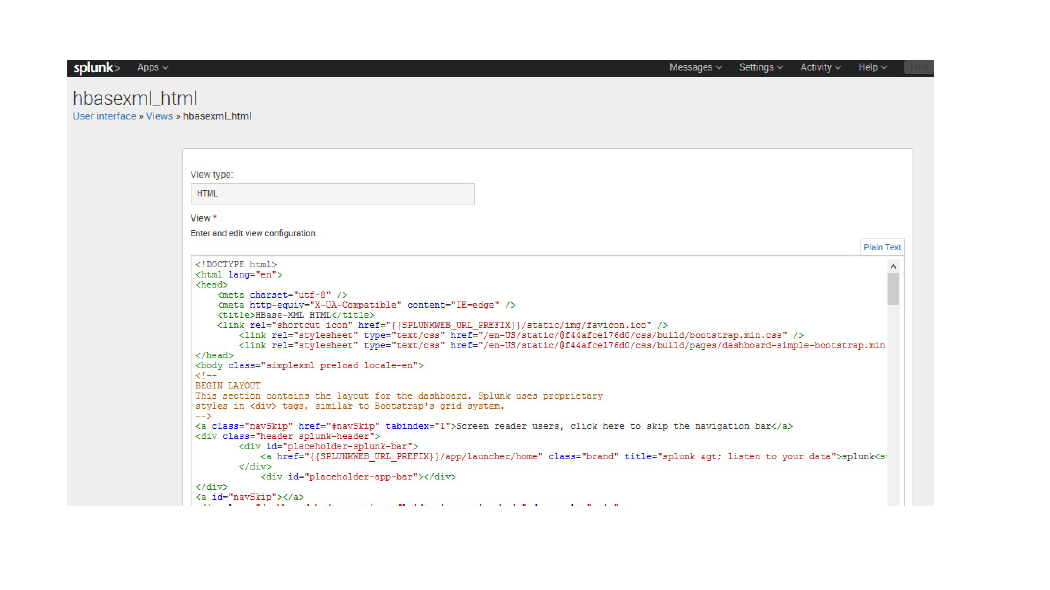Expand the Messages menu
This screenshot has width=1050, height=590.
coord(695,68)
